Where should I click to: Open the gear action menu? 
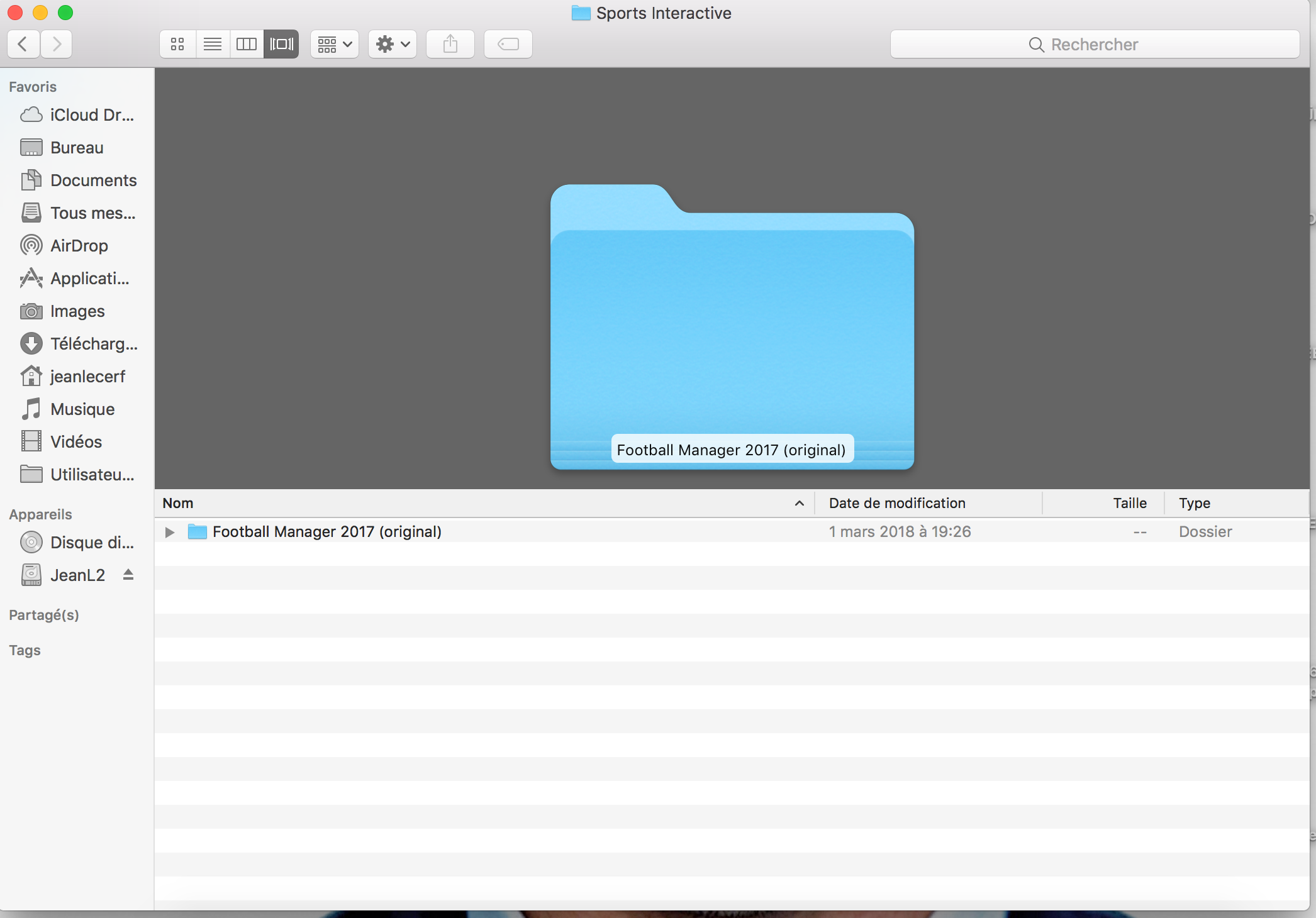point(393,44)
